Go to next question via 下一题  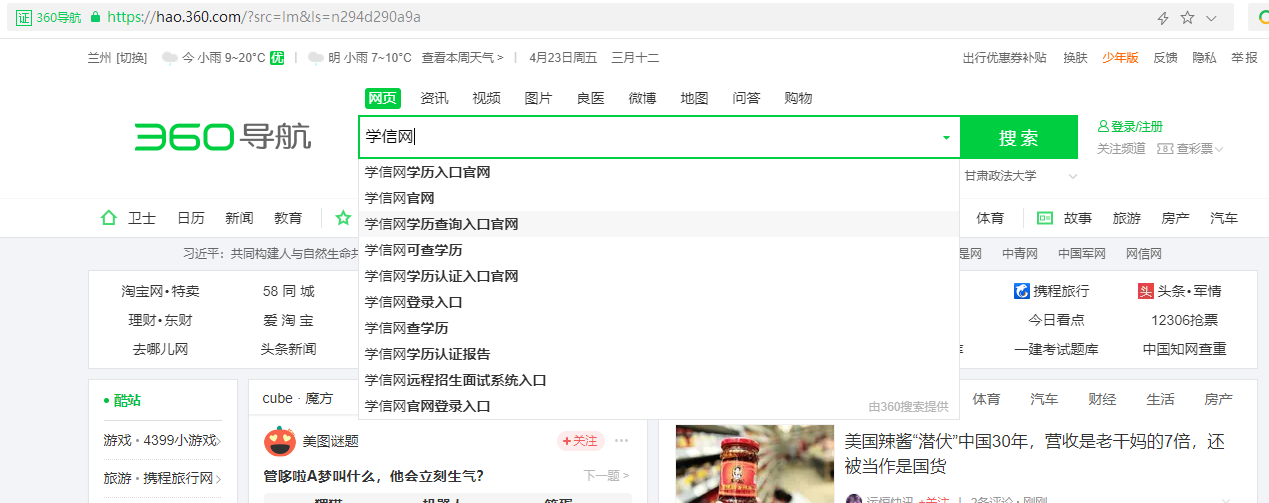coord(608,476)
